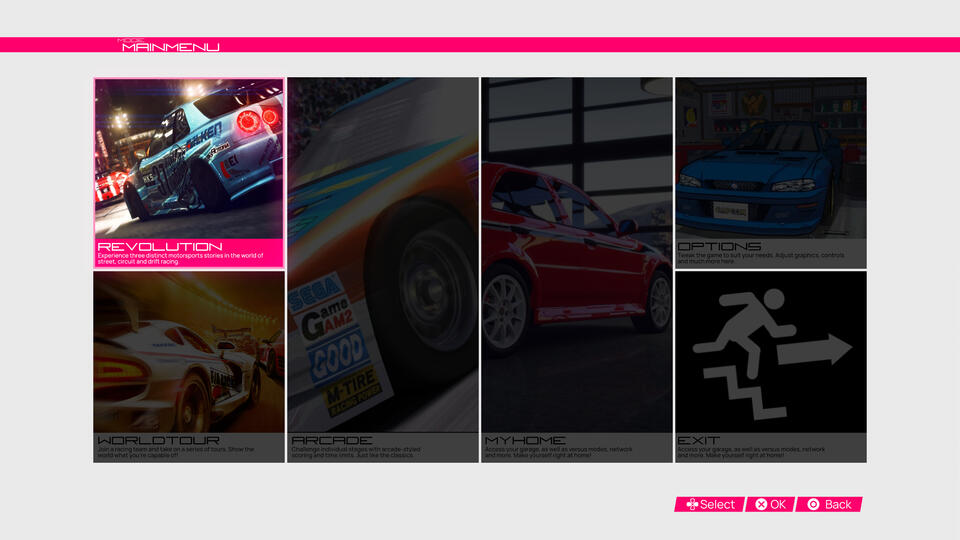Open the My Home menu label

tap(525, 440)
